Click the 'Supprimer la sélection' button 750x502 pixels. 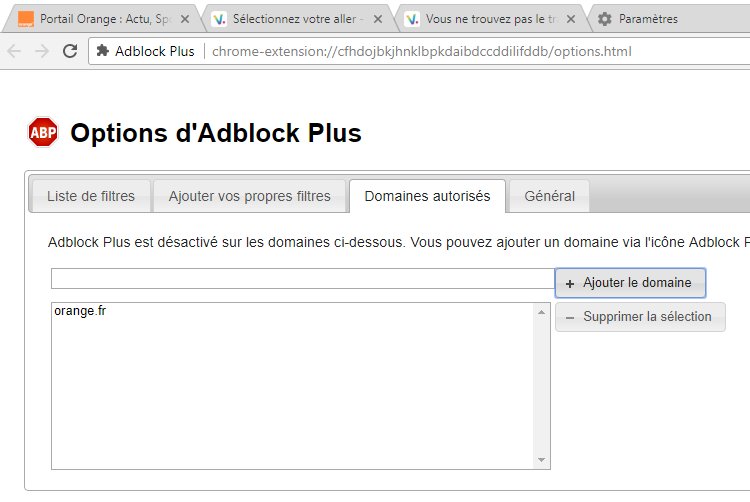640,317
